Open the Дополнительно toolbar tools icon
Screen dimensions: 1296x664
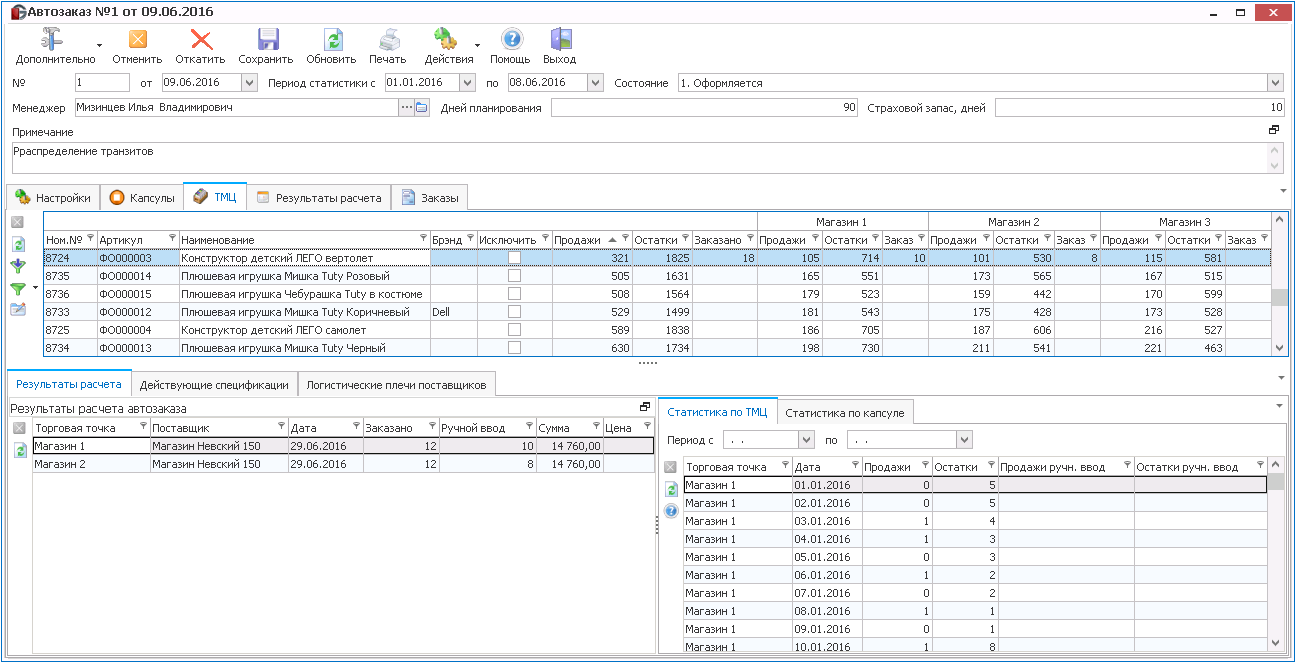pyautogui.click(x=54, y=39)
